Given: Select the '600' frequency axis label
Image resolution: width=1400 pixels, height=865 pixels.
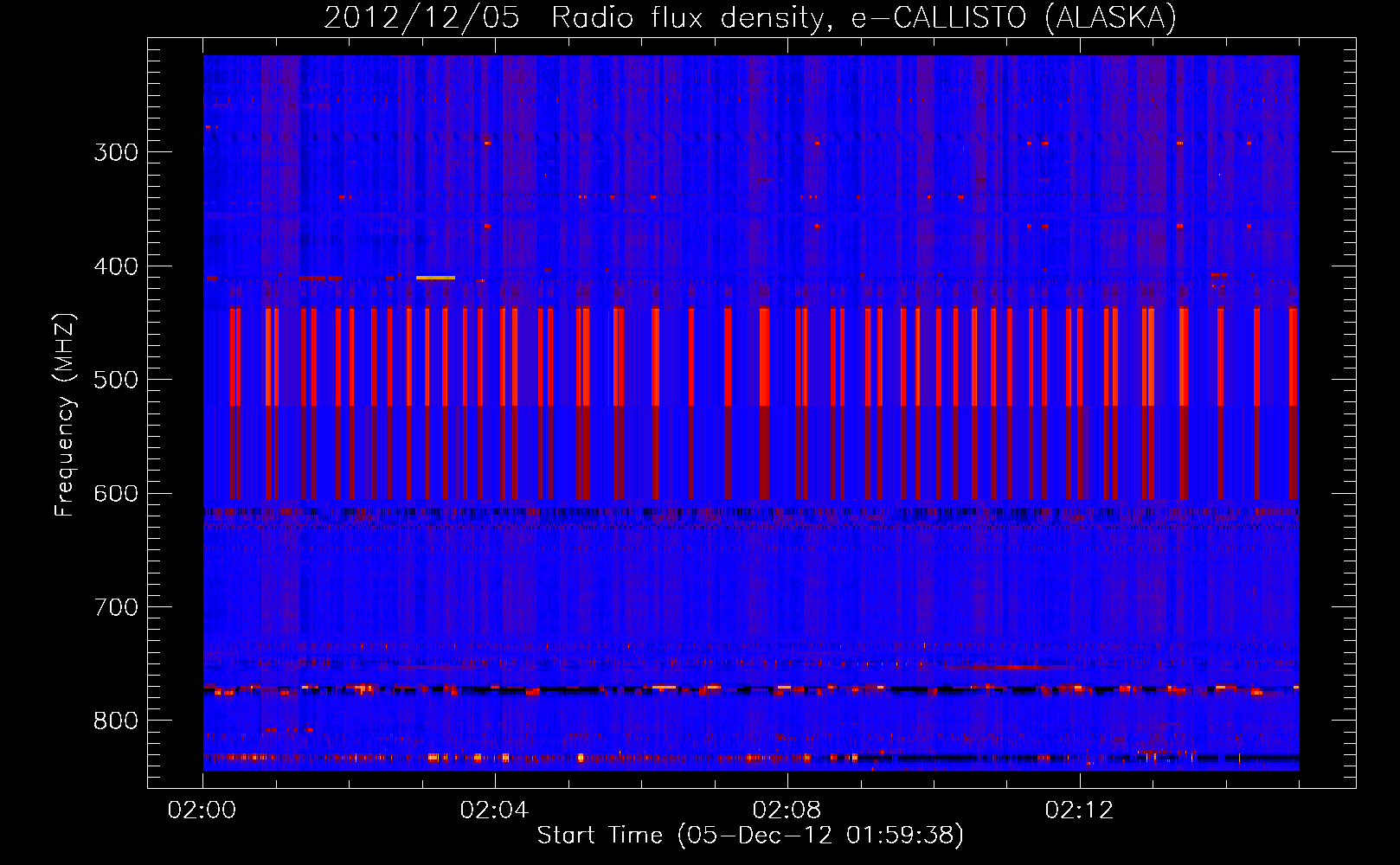Looking at the screenshot, I should [116, 494].
